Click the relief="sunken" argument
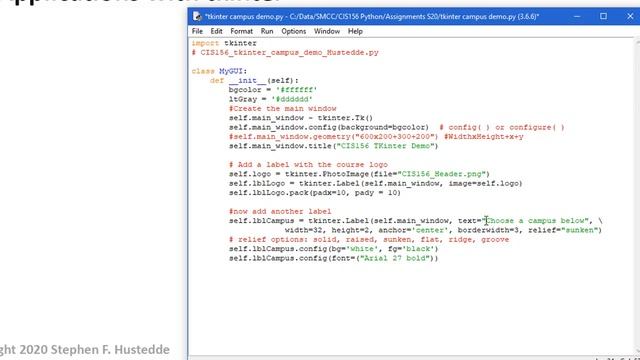The height and width of the screenshot is (360, 640). tap(562, 231)
